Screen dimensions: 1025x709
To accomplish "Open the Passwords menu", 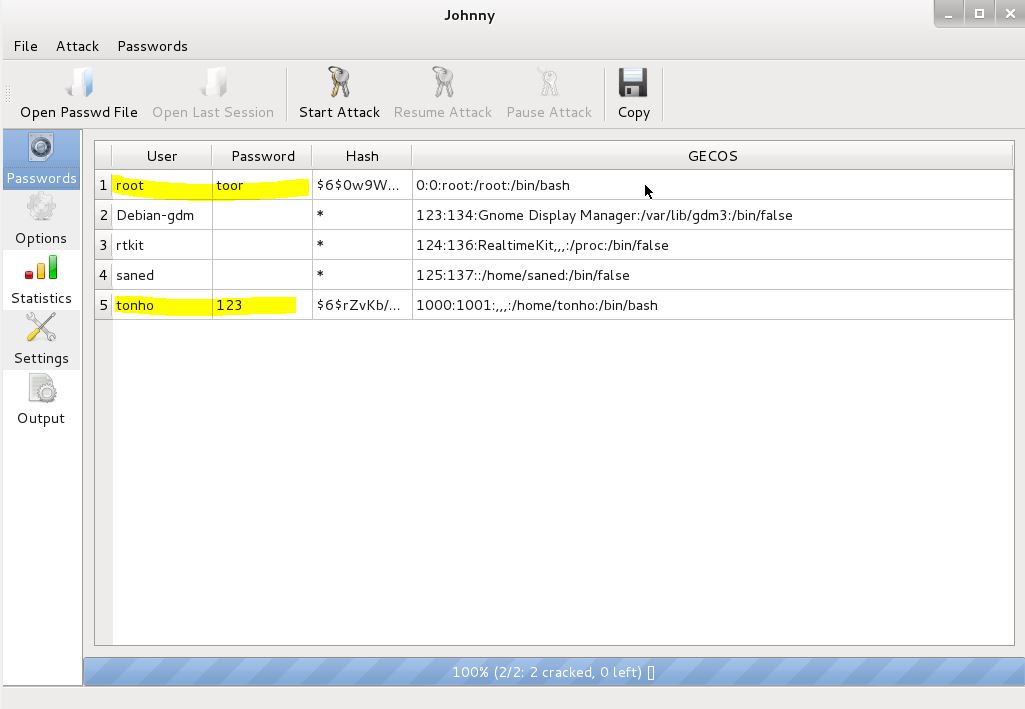I will (152, 46).
